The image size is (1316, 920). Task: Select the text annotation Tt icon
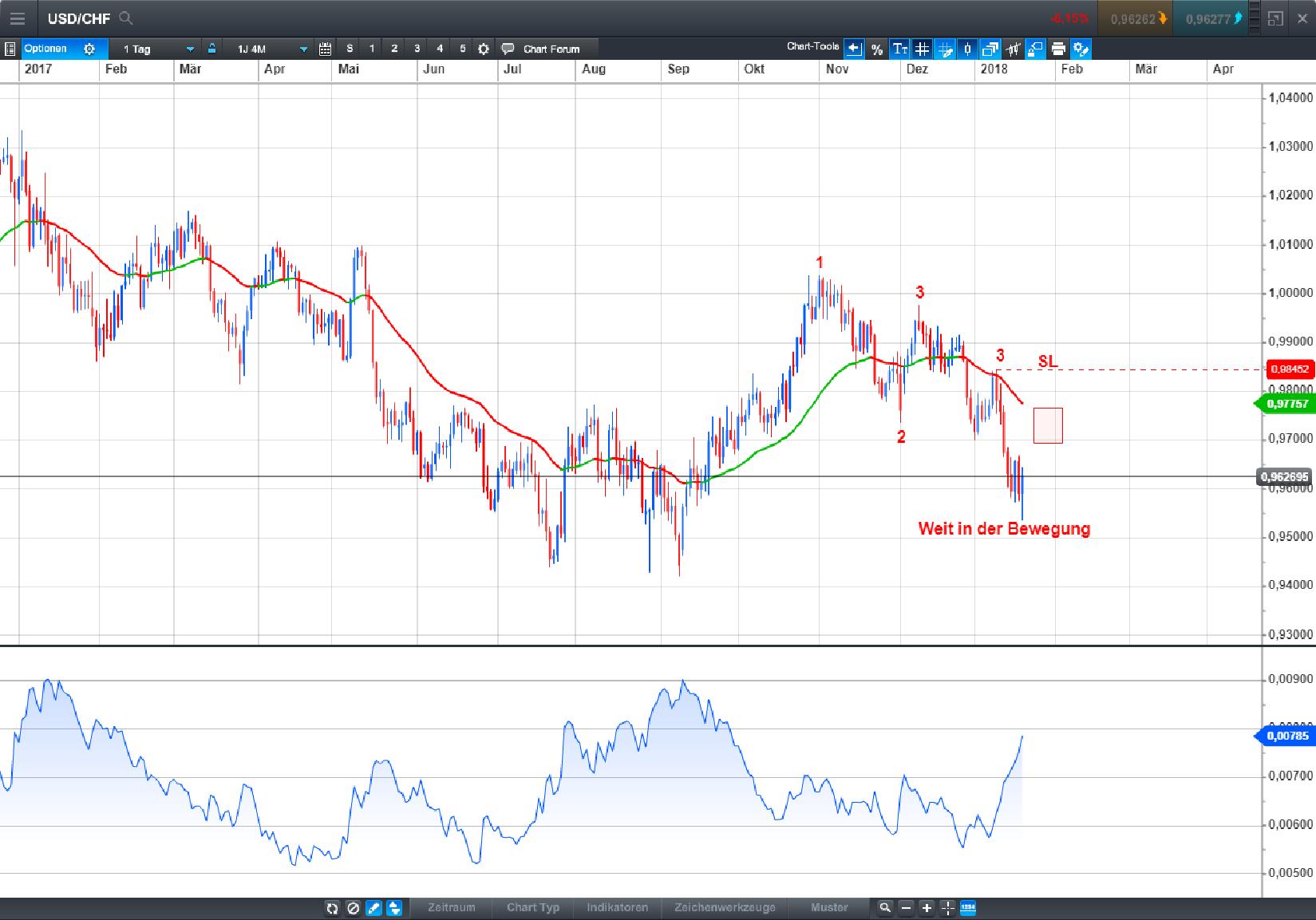(900, 49)
